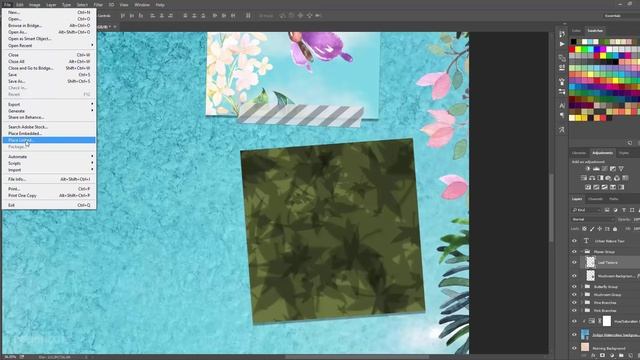
Task: Hide the Mushroom Group layer
Action: (x=574, y=294)
